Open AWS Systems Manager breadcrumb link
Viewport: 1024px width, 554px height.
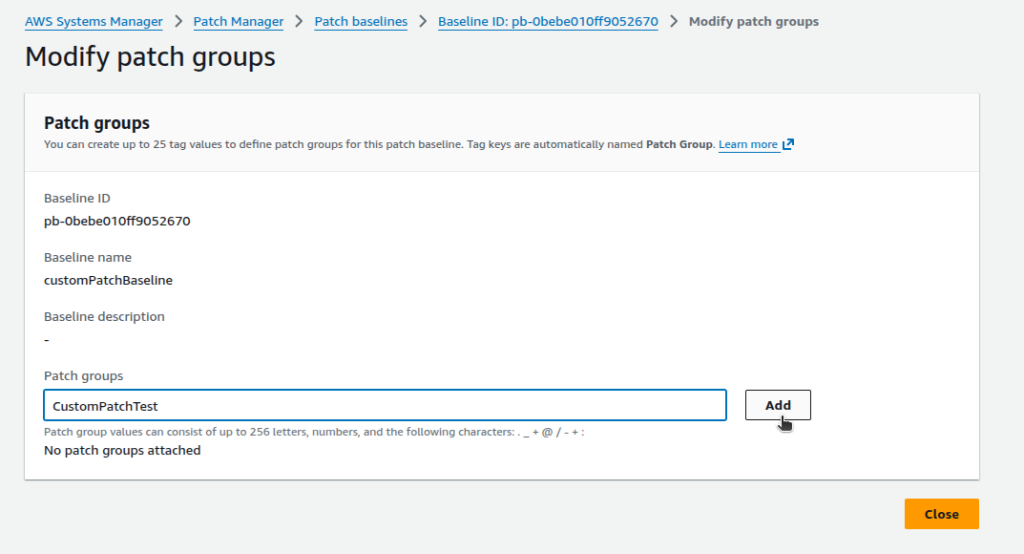[93, 22]
